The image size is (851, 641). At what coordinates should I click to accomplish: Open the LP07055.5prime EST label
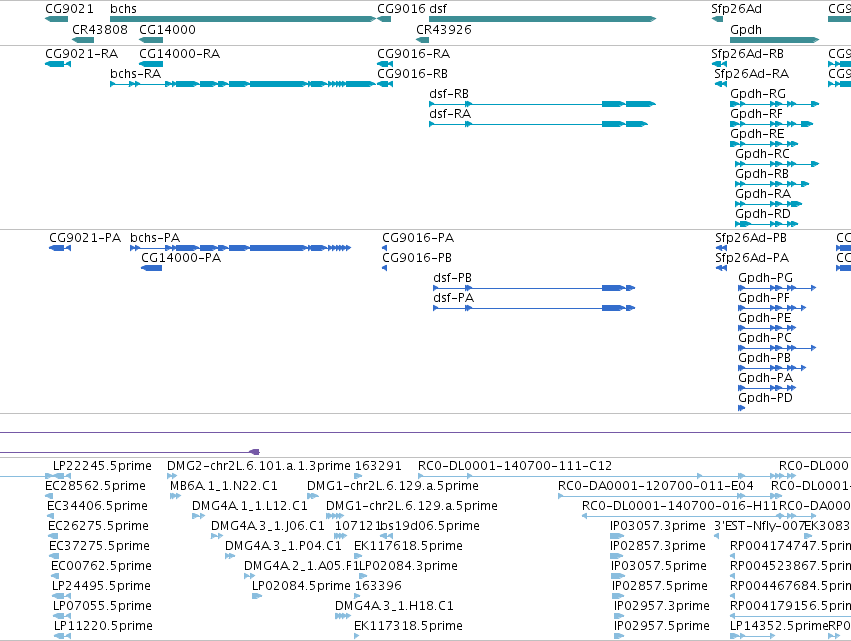pyautogui.click(x=103, y=606)
